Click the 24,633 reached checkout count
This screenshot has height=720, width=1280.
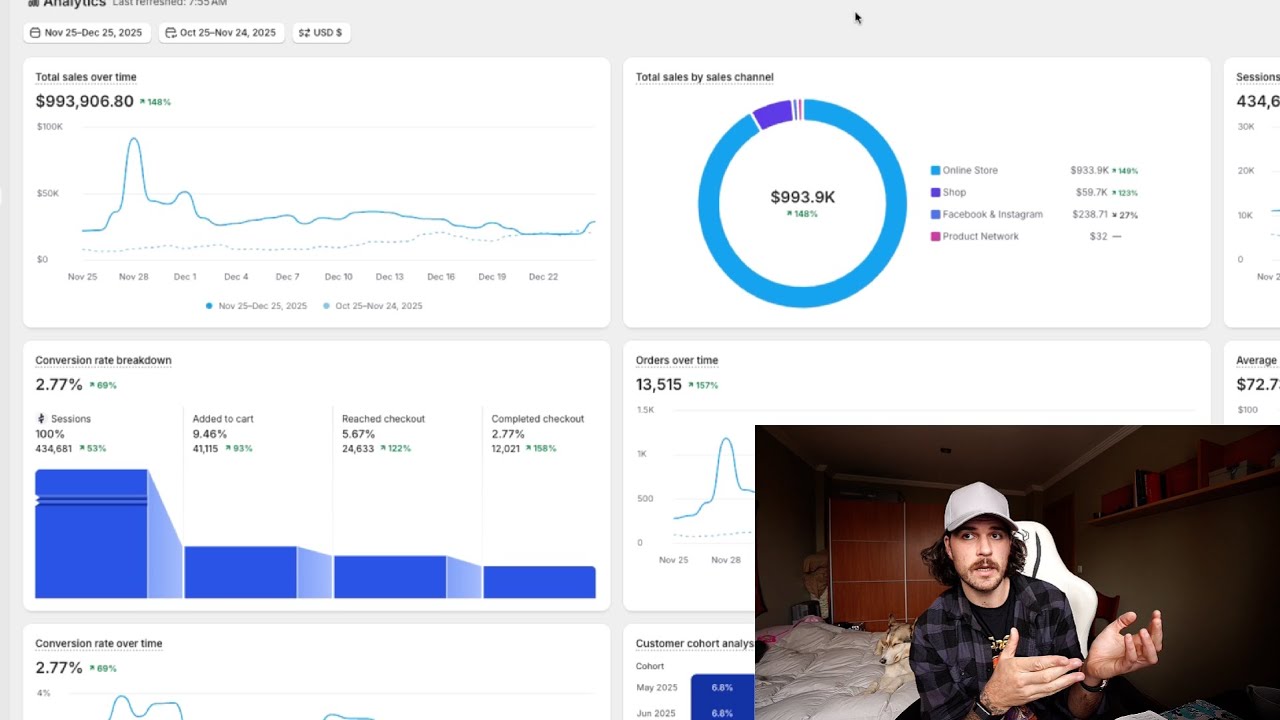tap(358, 449)
